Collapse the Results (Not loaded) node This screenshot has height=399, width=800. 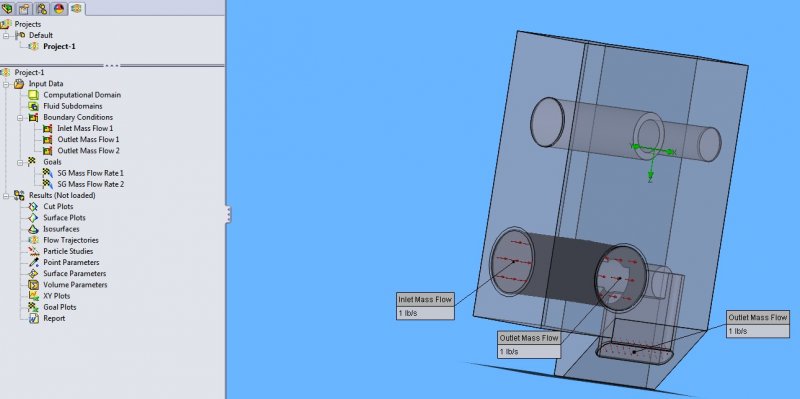[x=6, y=195]
